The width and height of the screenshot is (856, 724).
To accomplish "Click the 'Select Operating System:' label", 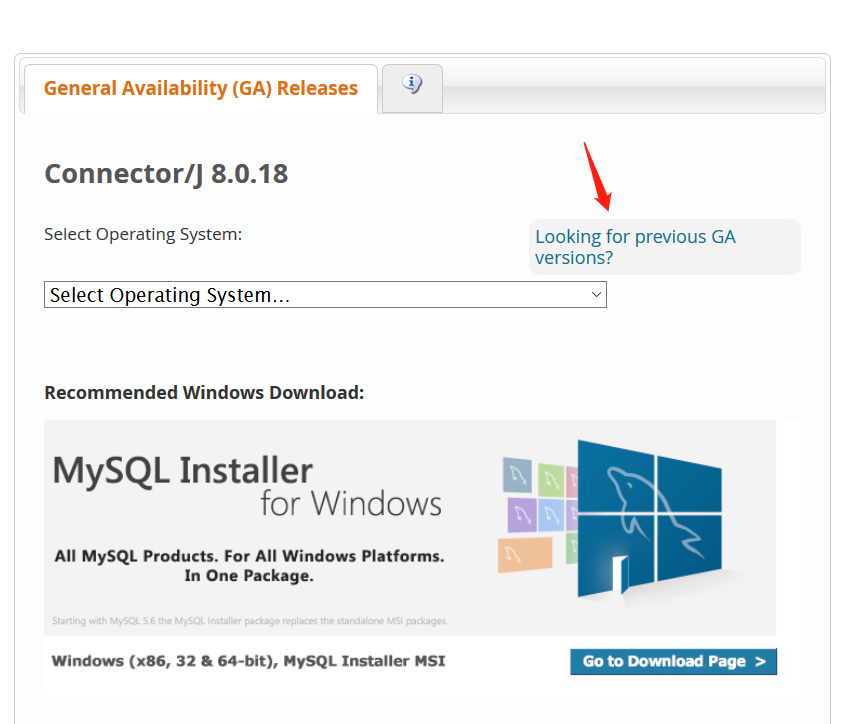I will (143, 234).
